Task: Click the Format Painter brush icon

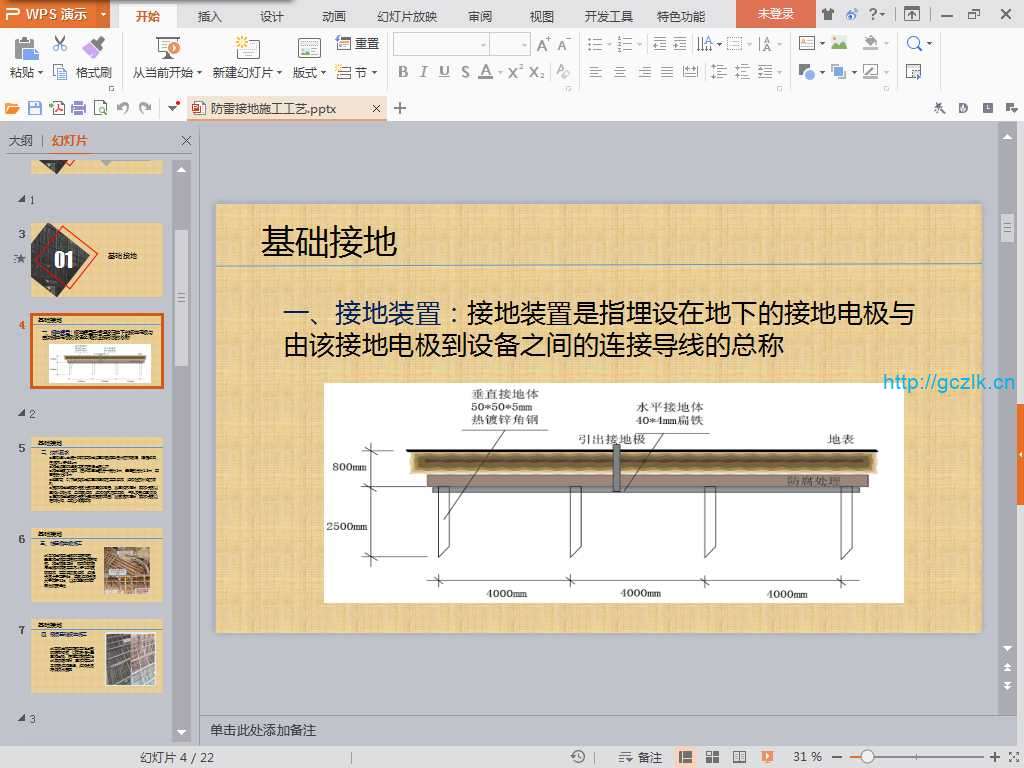Action: [93, 46]
